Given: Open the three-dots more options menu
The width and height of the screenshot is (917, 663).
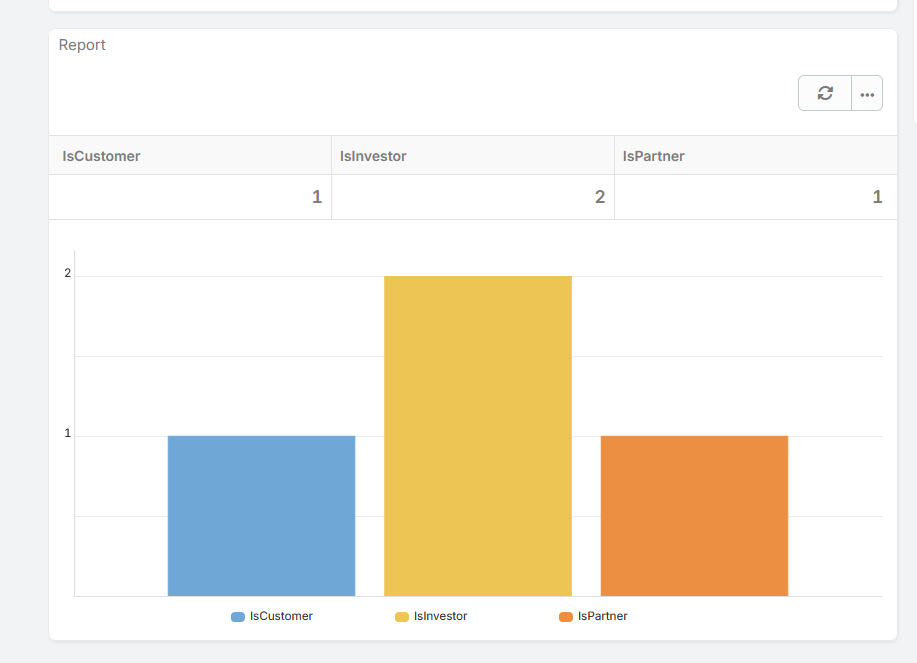Looking at the screenshot, I should coord(867,93).
